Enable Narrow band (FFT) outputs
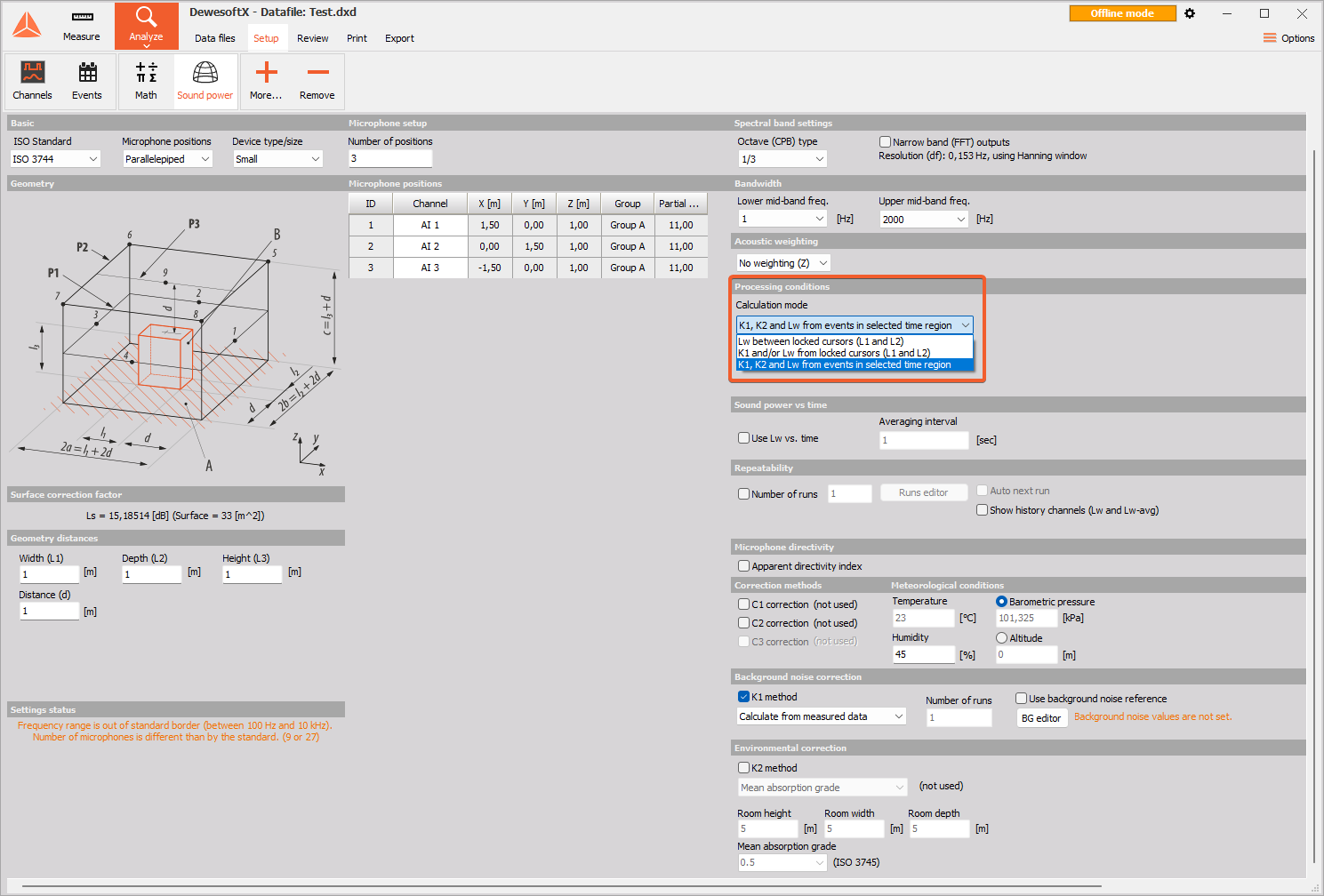Viewport: 1324px width, 896px height. [x=885, y=142]
